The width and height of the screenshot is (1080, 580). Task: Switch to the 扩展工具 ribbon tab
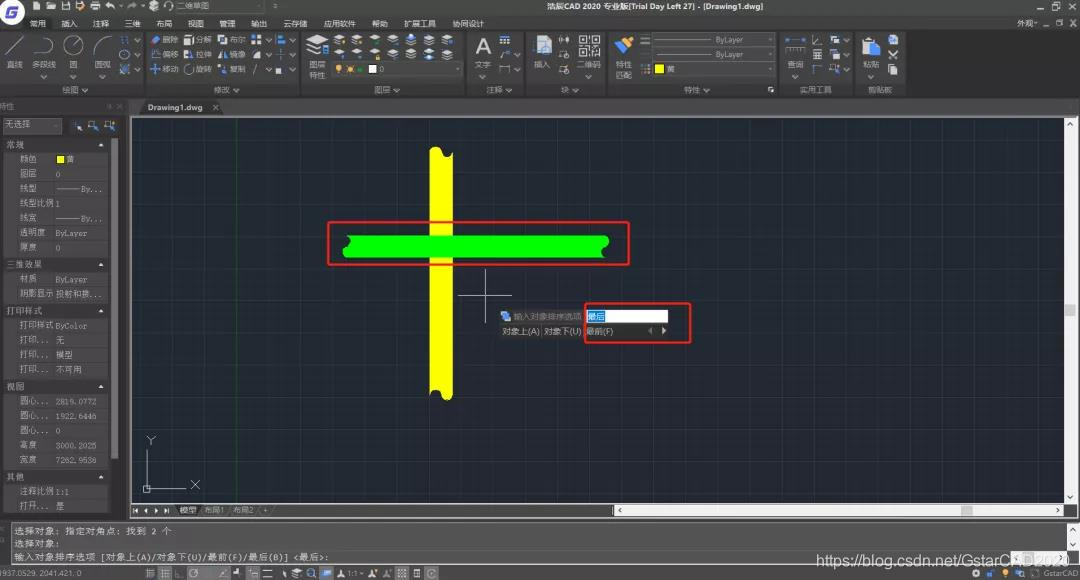coord(419,23)
